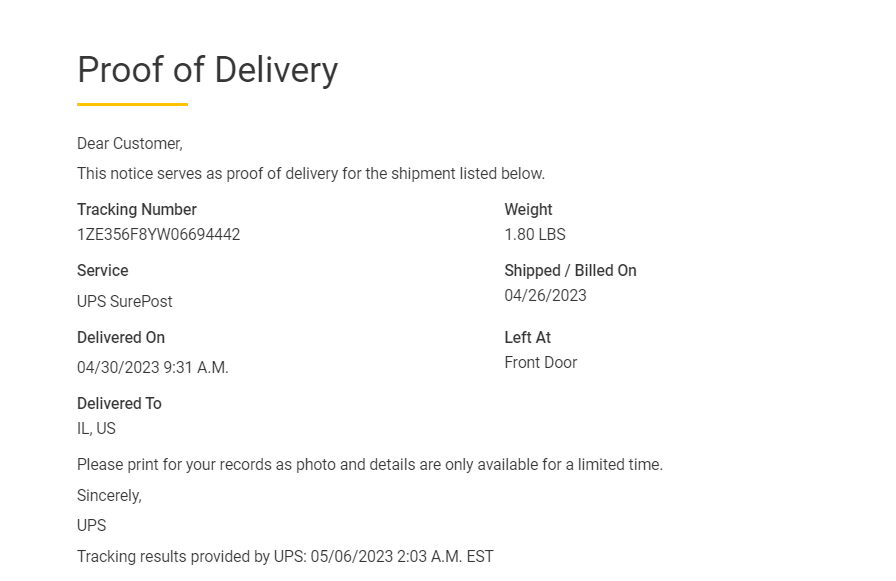This screenshot has width=896, height=581.
Task: Click the Sincerely closing line
Action: (x=109, y=496)
